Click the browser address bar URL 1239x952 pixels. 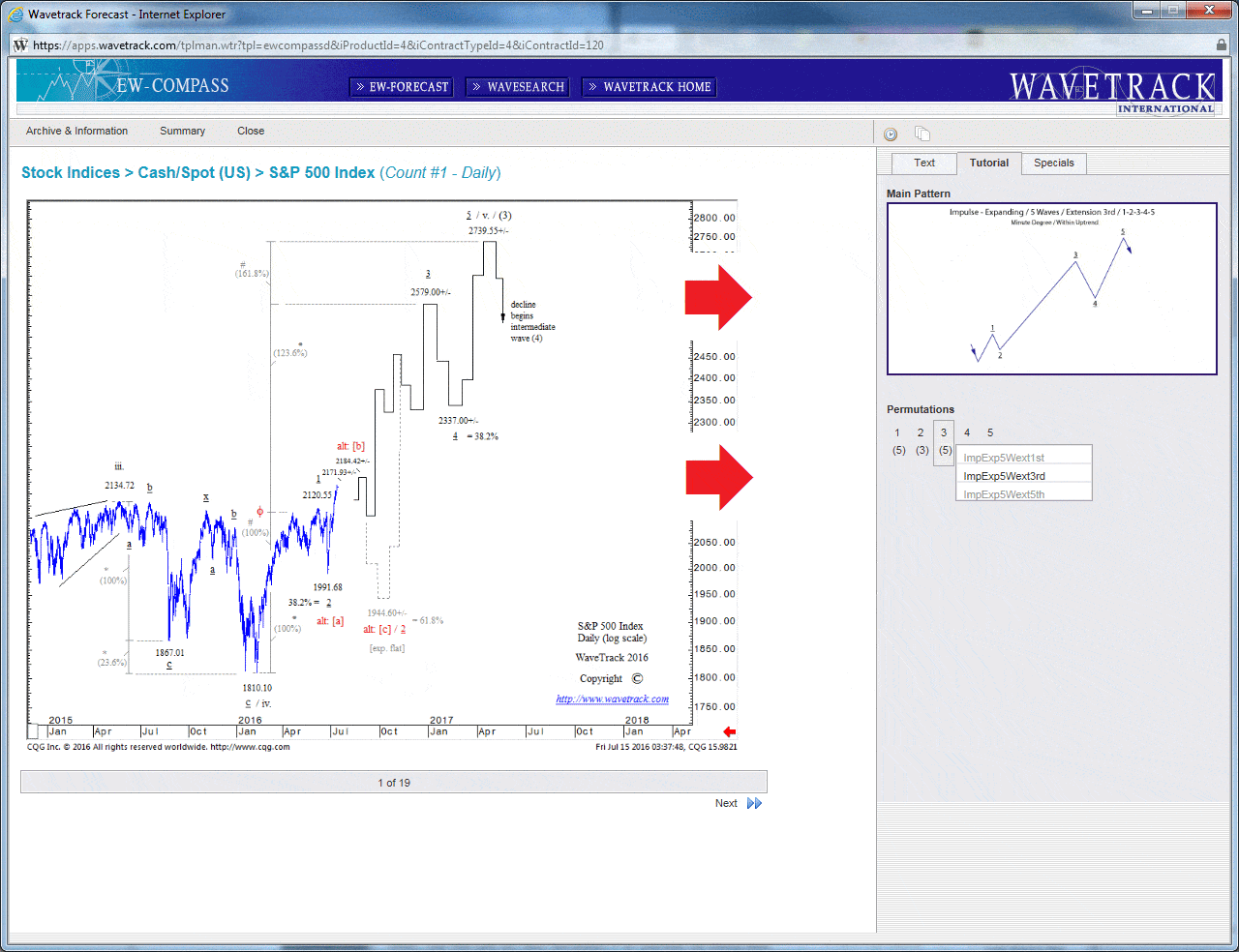[318, 45]
